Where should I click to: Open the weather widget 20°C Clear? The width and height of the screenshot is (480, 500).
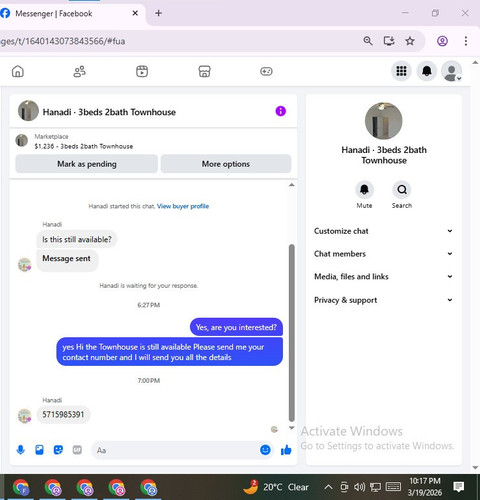(x=276, y=487)
